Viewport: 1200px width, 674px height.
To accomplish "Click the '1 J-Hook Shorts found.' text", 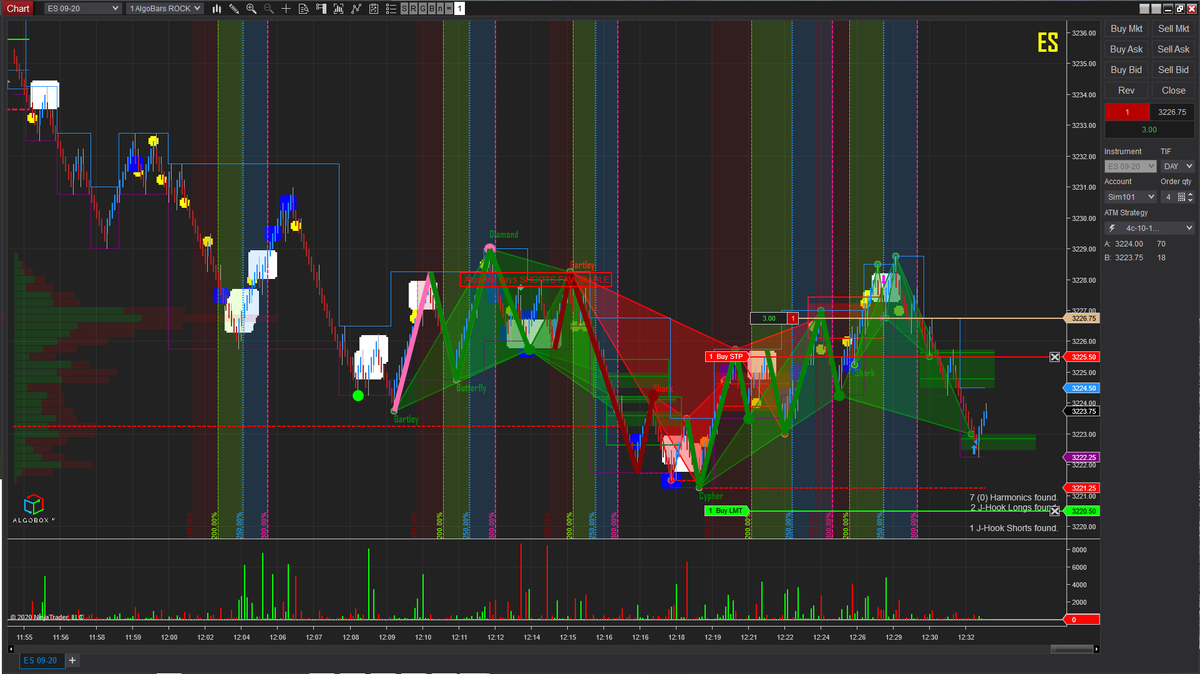I will 1013,528.
